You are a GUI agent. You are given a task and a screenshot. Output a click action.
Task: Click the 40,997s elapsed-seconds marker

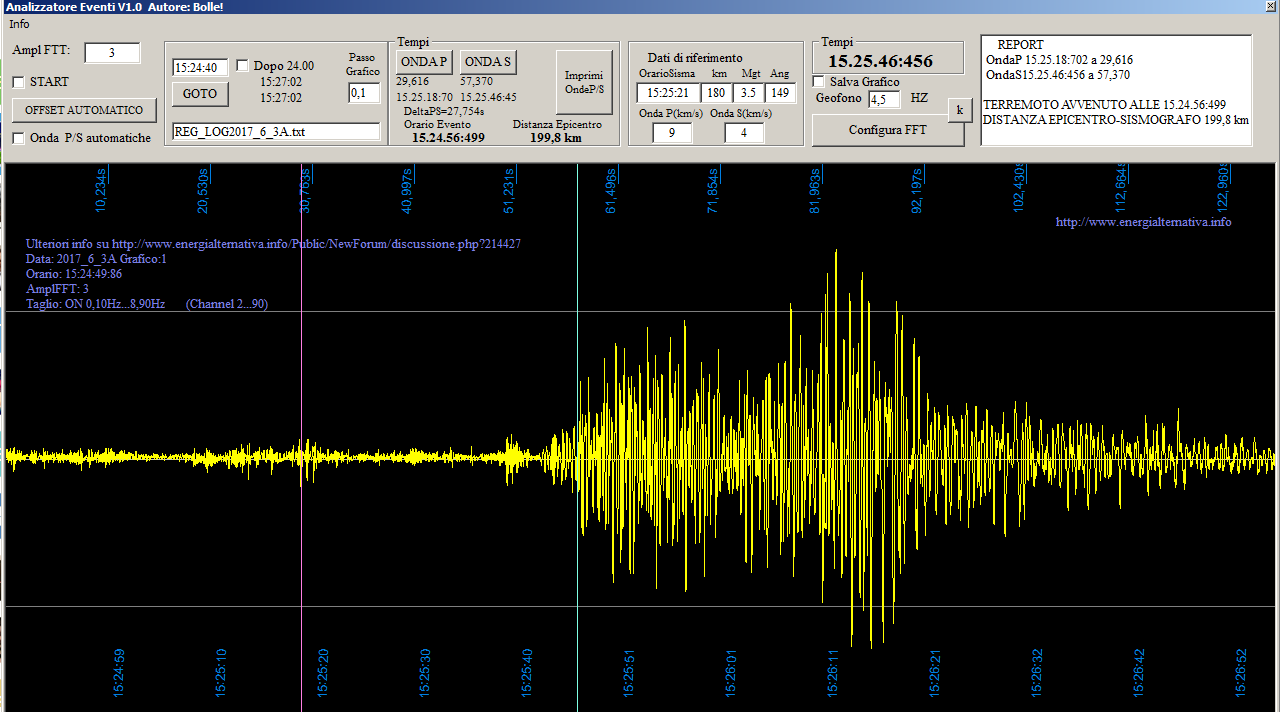(x=407, y=191)
